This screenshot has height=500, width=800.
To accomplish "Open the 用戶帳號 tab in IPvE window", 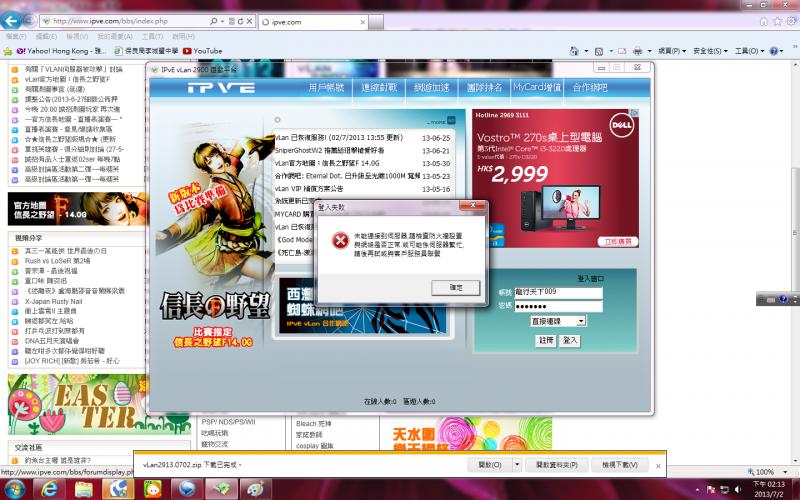I will click(x=327, y=87).
